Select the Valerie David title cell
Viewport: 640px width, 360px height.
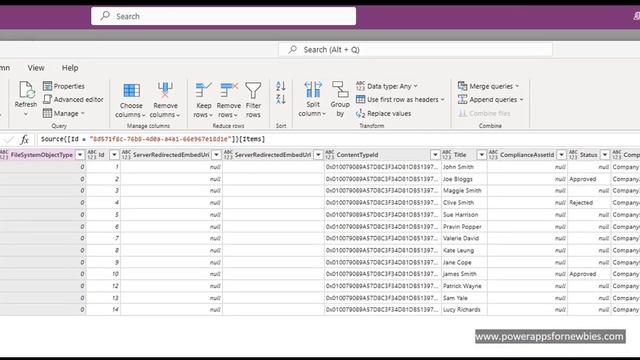[464, 238]
